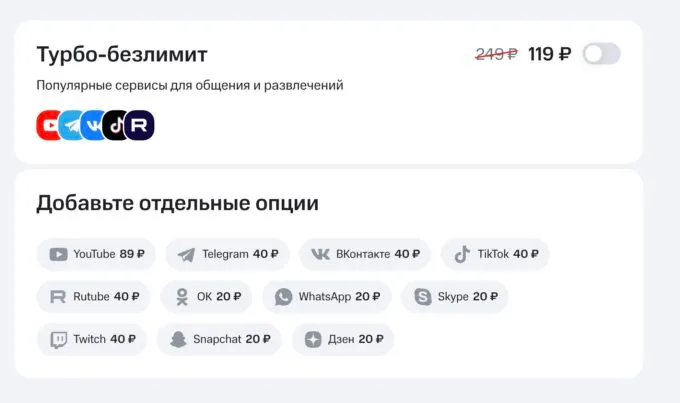Click the Telegram icon in bundle row
Viewport: 680px width, 403px height.
(x=71, y=125)
